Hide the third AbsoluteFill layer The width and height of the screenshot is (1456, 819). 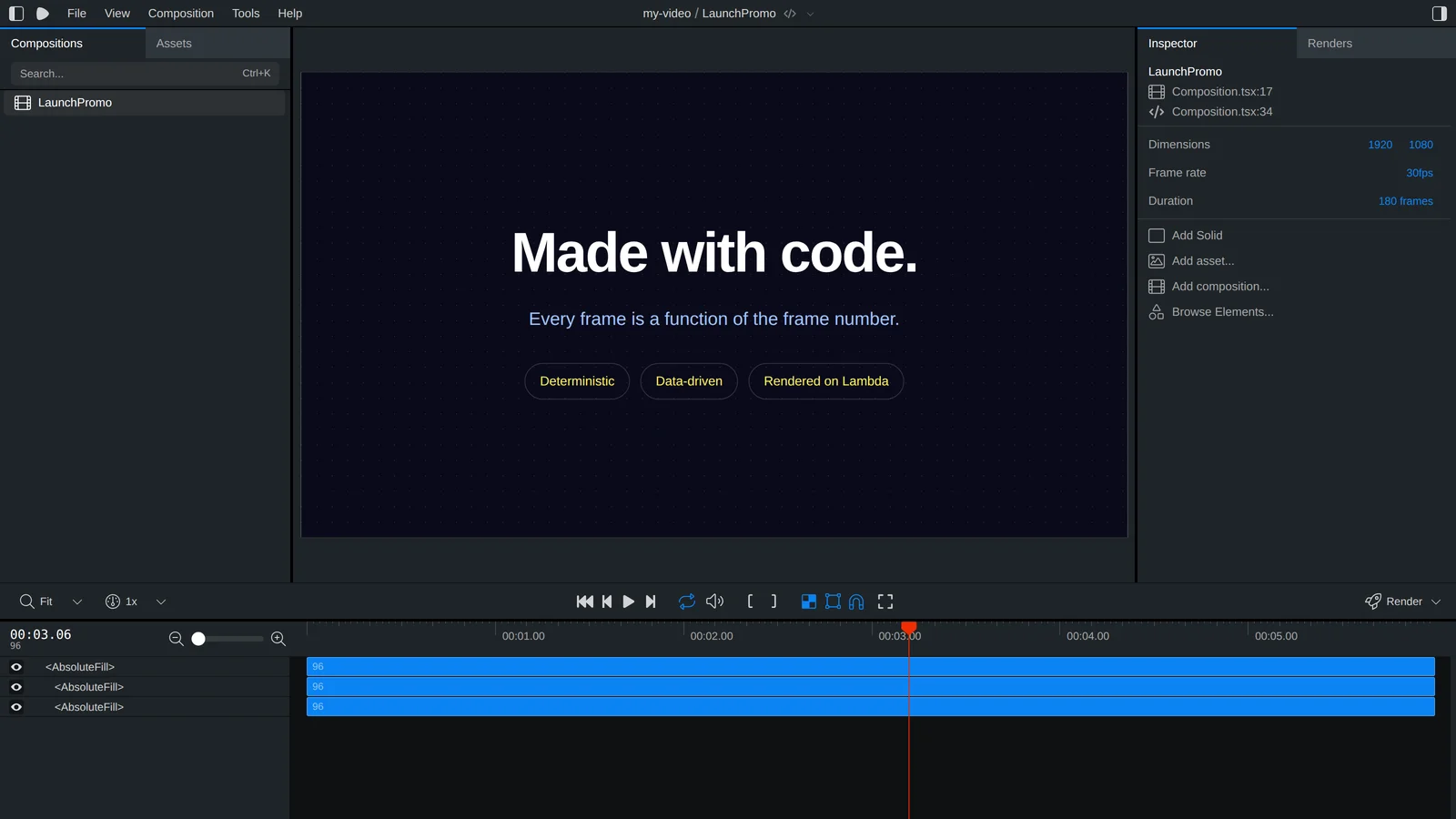pyautogui.click(x=16, y=707)
